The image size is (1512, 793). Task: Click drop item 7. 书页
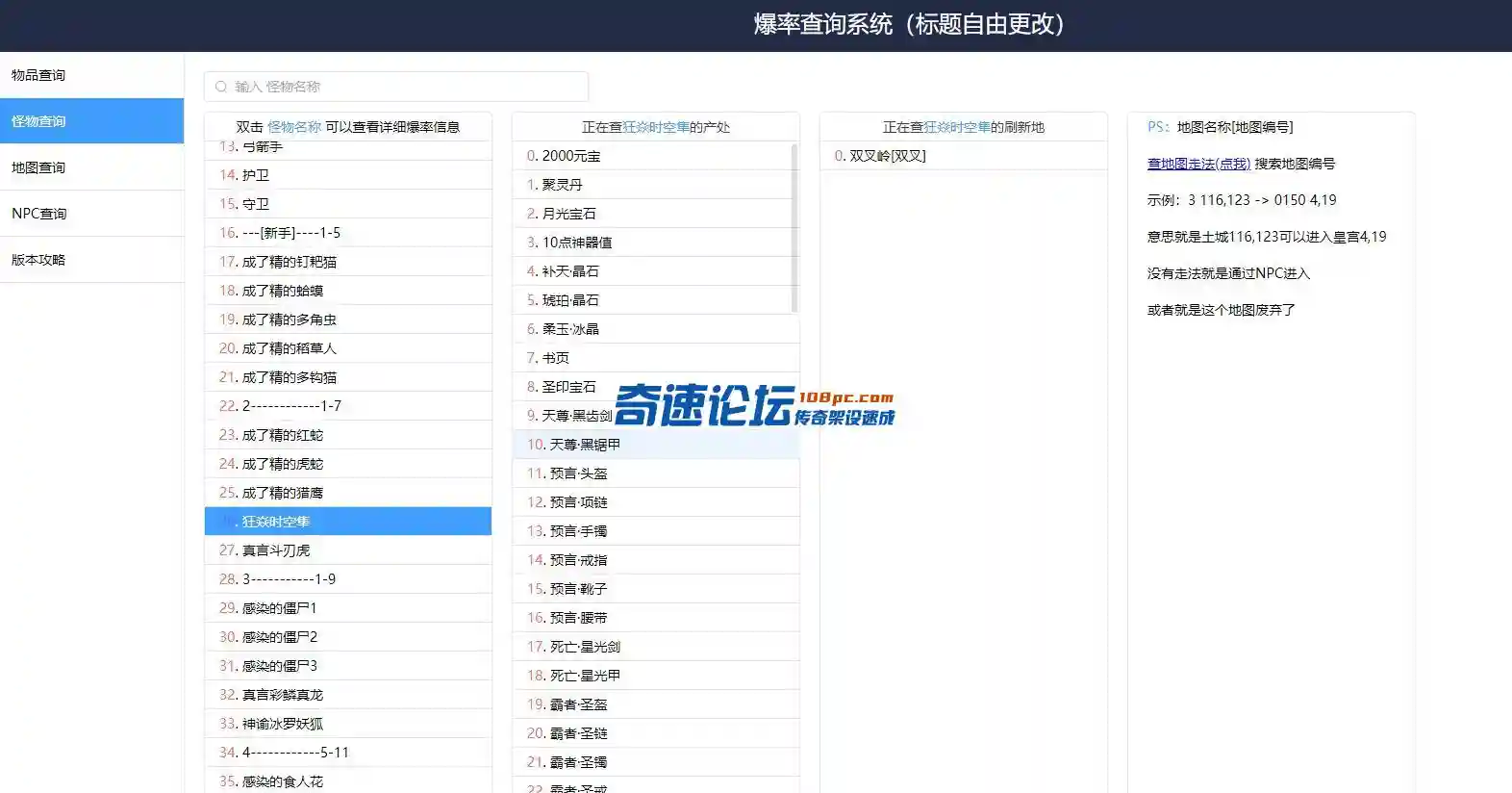pos(656,358)
